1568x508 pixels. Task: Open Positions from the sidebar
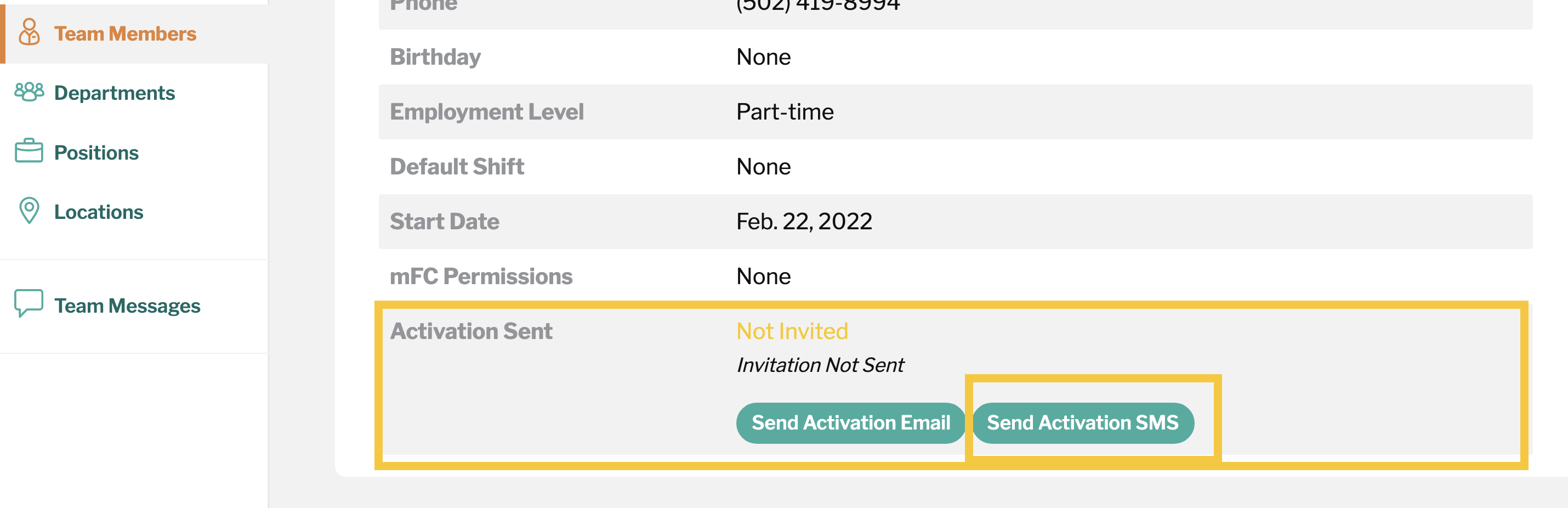(96, 153)
